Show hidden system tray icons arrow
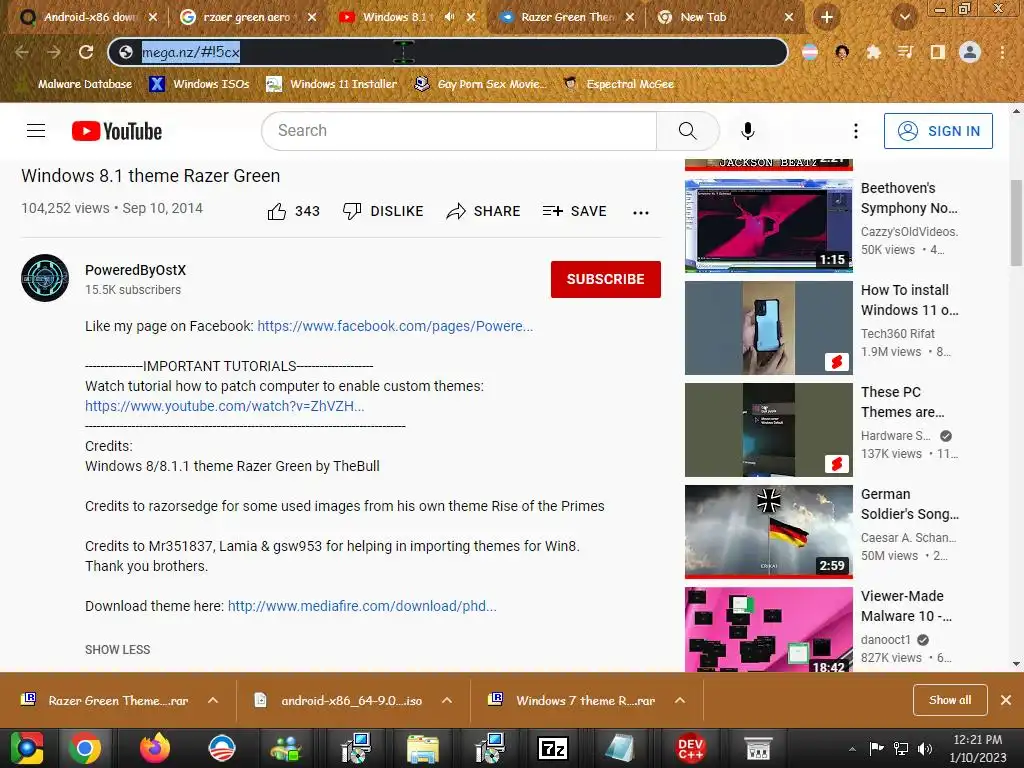Viewport: 1024px width, 768px height. (852, 749)
